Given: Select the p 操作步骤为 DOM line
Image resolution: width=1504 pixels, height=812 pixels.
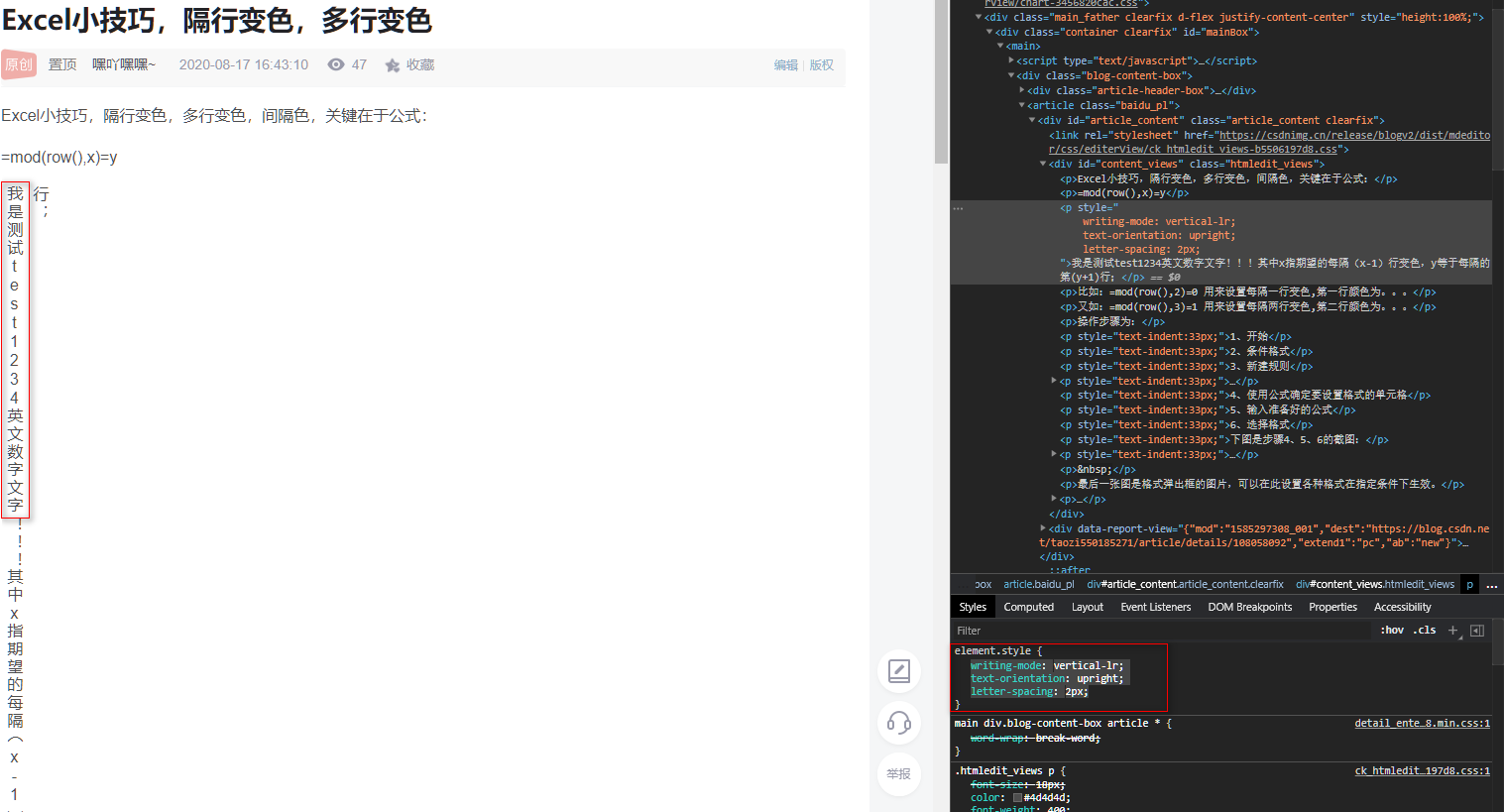Looking at the screenshot, I should (x=1111, y=322).
